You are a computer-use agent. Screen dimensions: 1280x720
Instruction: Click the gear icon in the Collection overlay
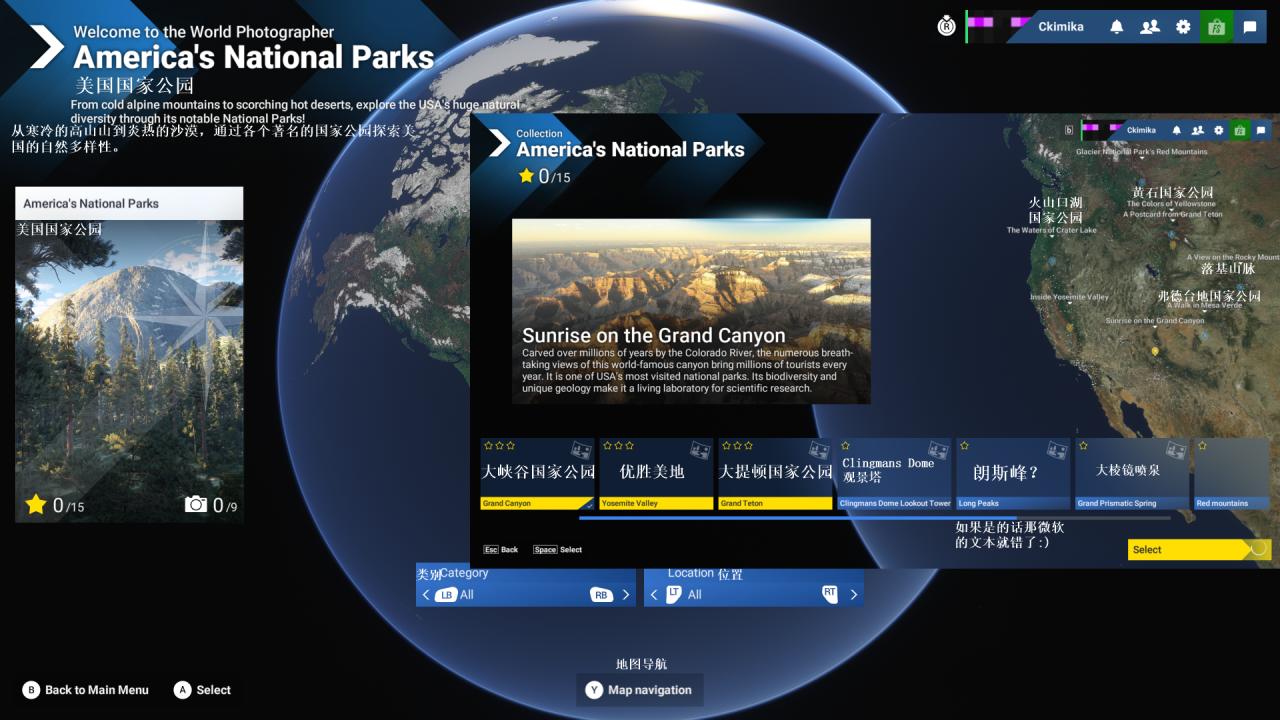pyautogui.click(x=1218, y=130)
